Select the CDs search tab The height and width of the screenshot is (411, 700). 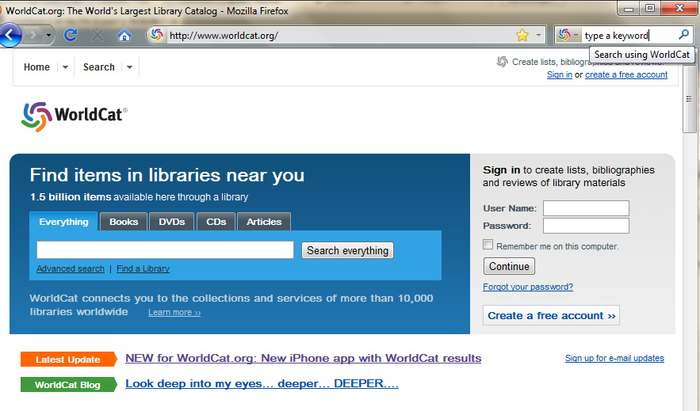[216, 222]
